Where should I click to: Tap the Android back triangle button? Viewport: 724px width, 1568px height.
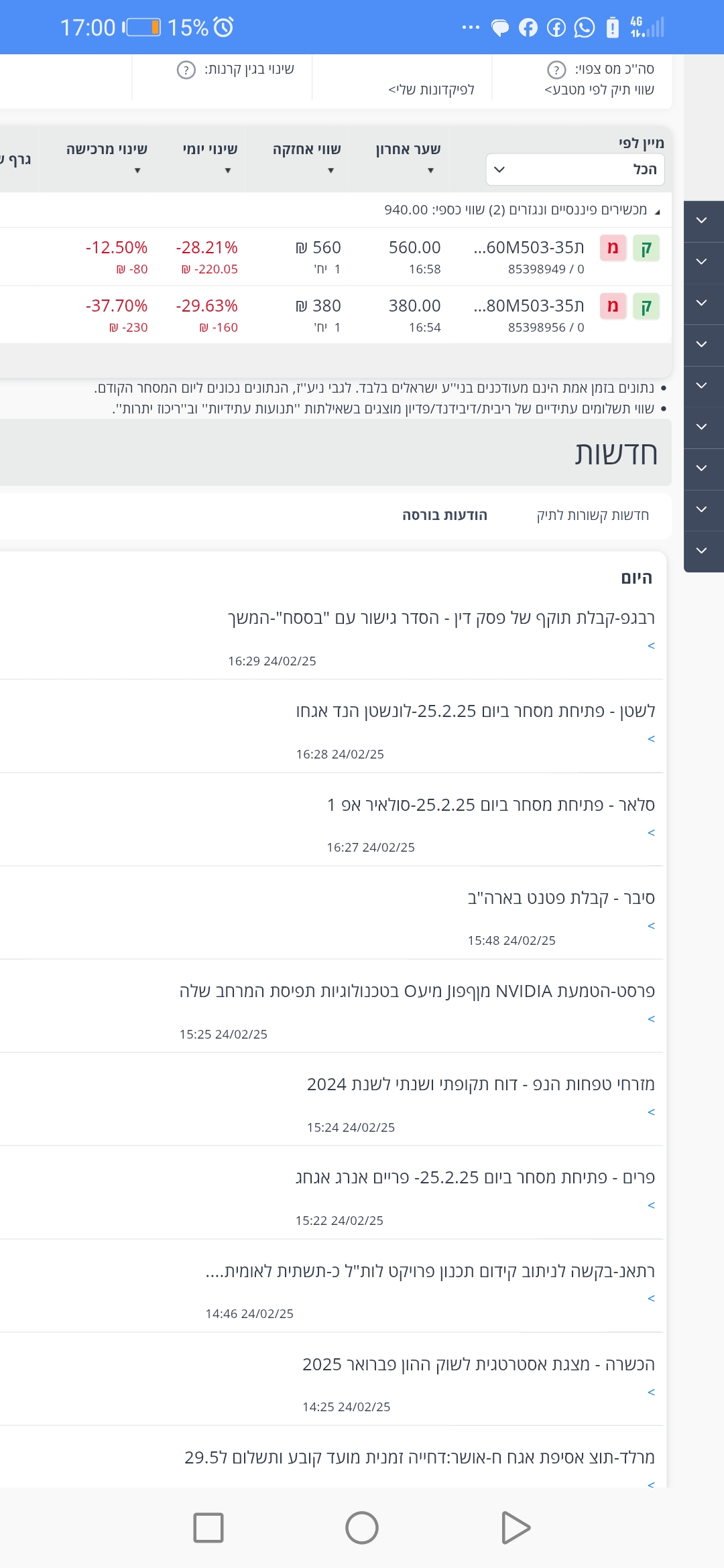[516, 1528]
